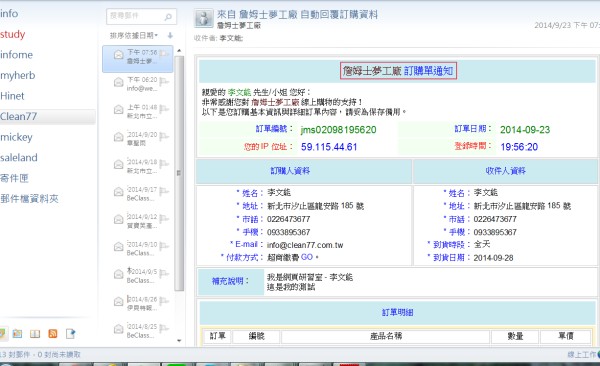
Task: Click the green 李文能 name in greeting
Action: pos(239,92)
